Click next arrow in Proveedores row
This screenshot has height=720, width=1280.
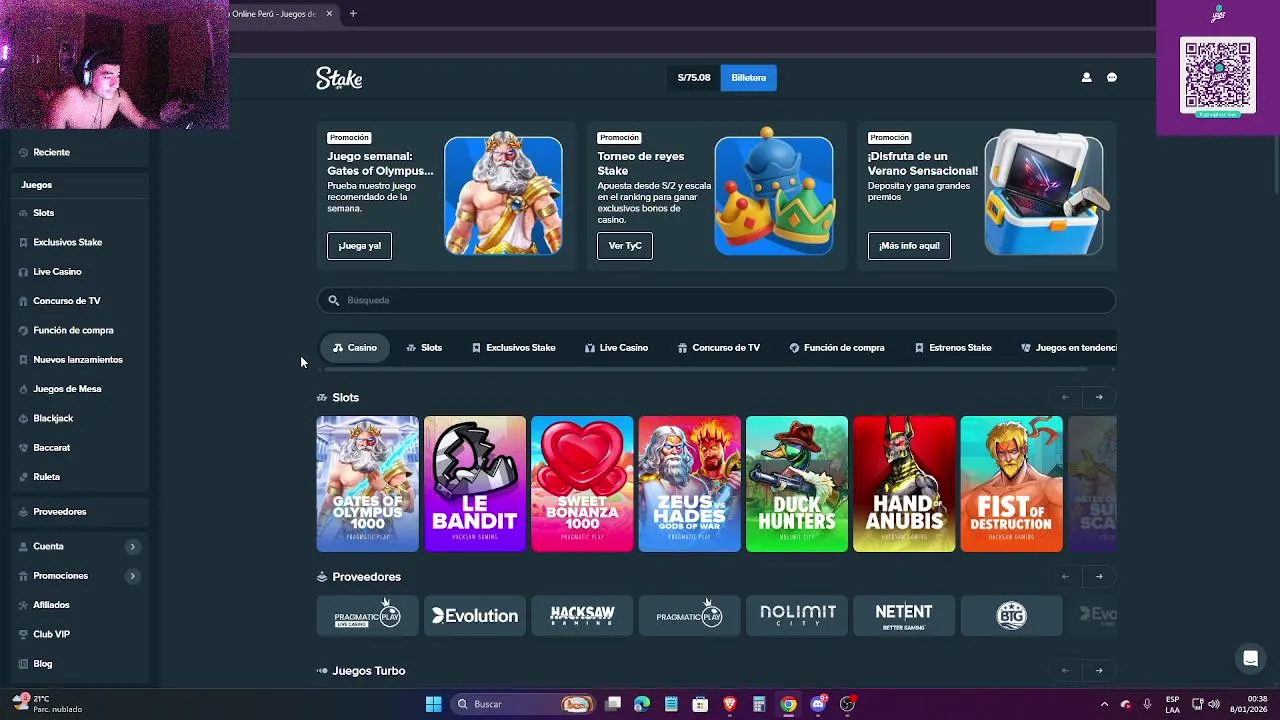[x=1099, y=577]
